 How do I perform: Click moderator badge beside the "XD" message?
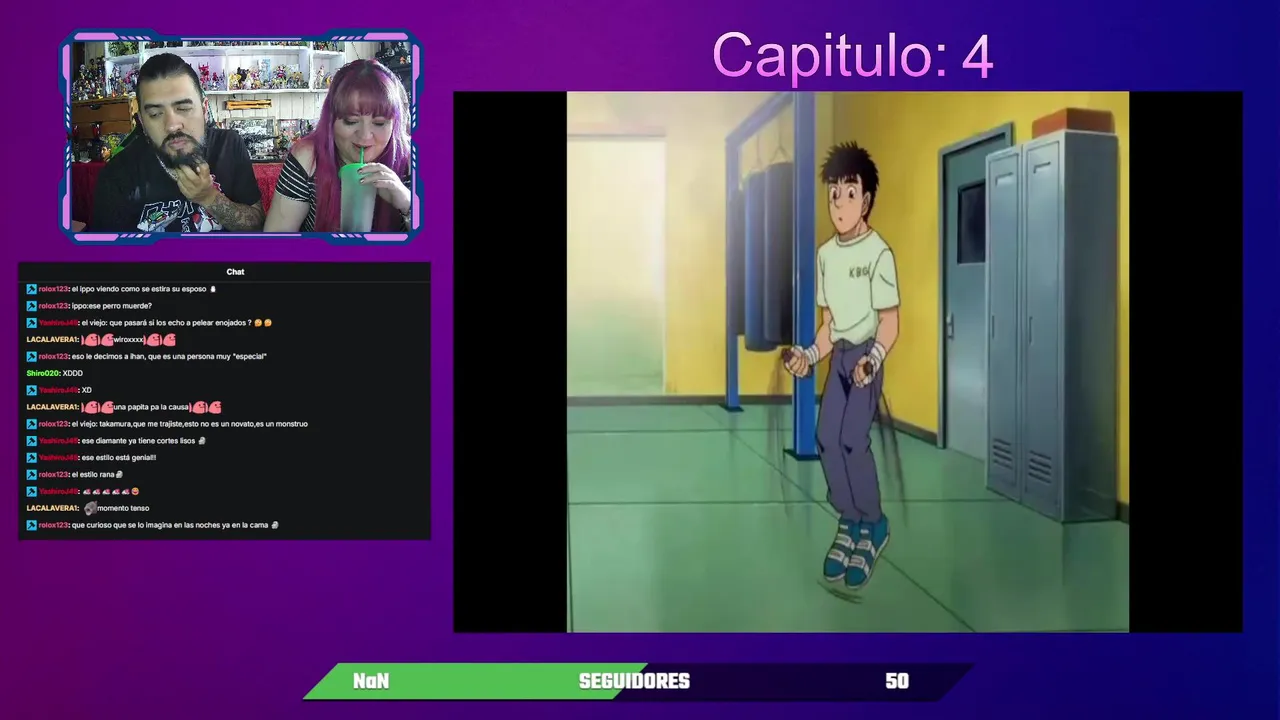[31, 390]
